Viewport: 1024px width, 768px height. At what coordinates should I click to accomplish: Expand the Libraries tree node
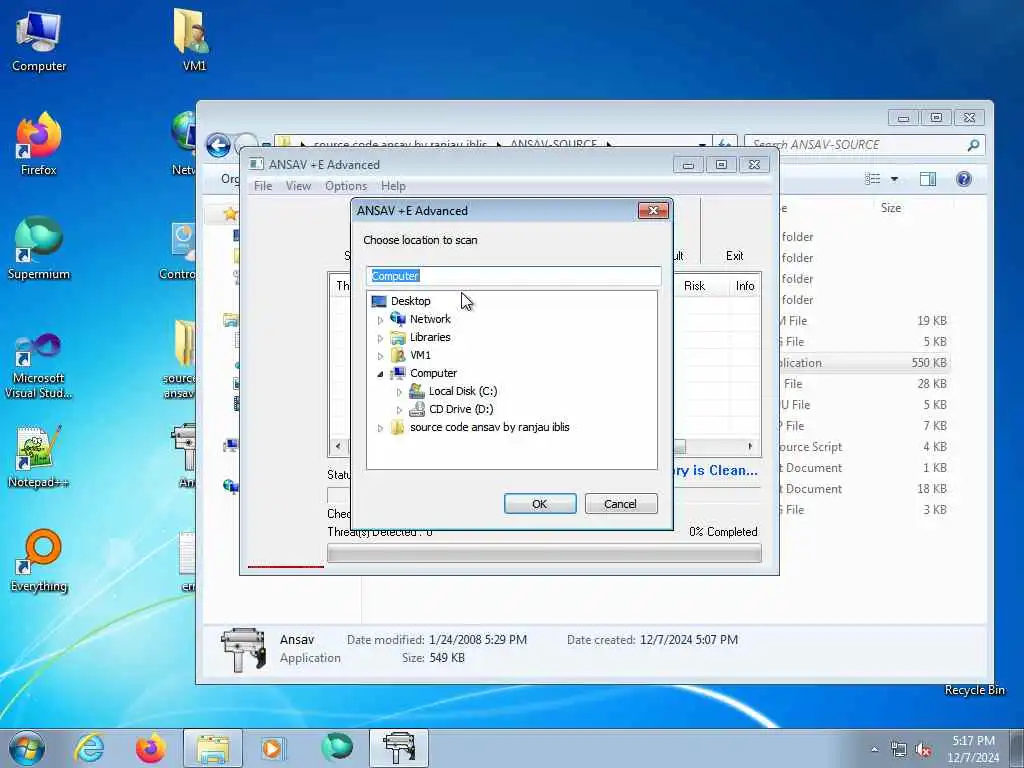pos(380,338)
